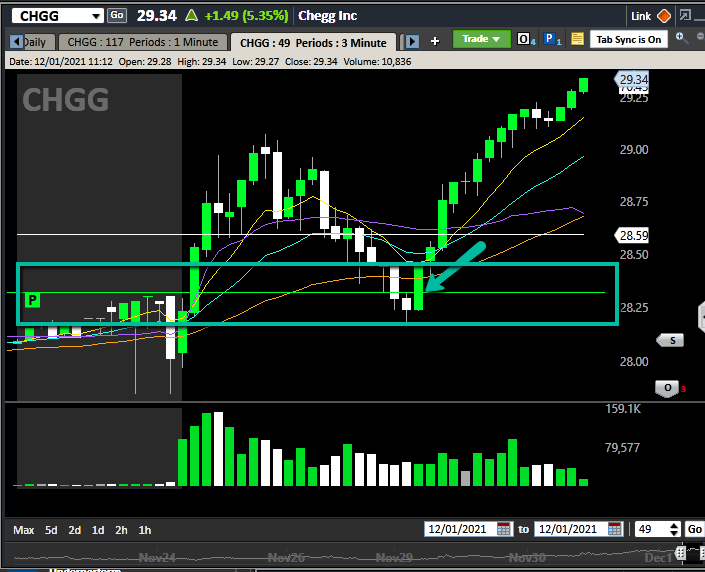Select the 29.34 current price label
The image size is (705, 572).
(632, 80)
